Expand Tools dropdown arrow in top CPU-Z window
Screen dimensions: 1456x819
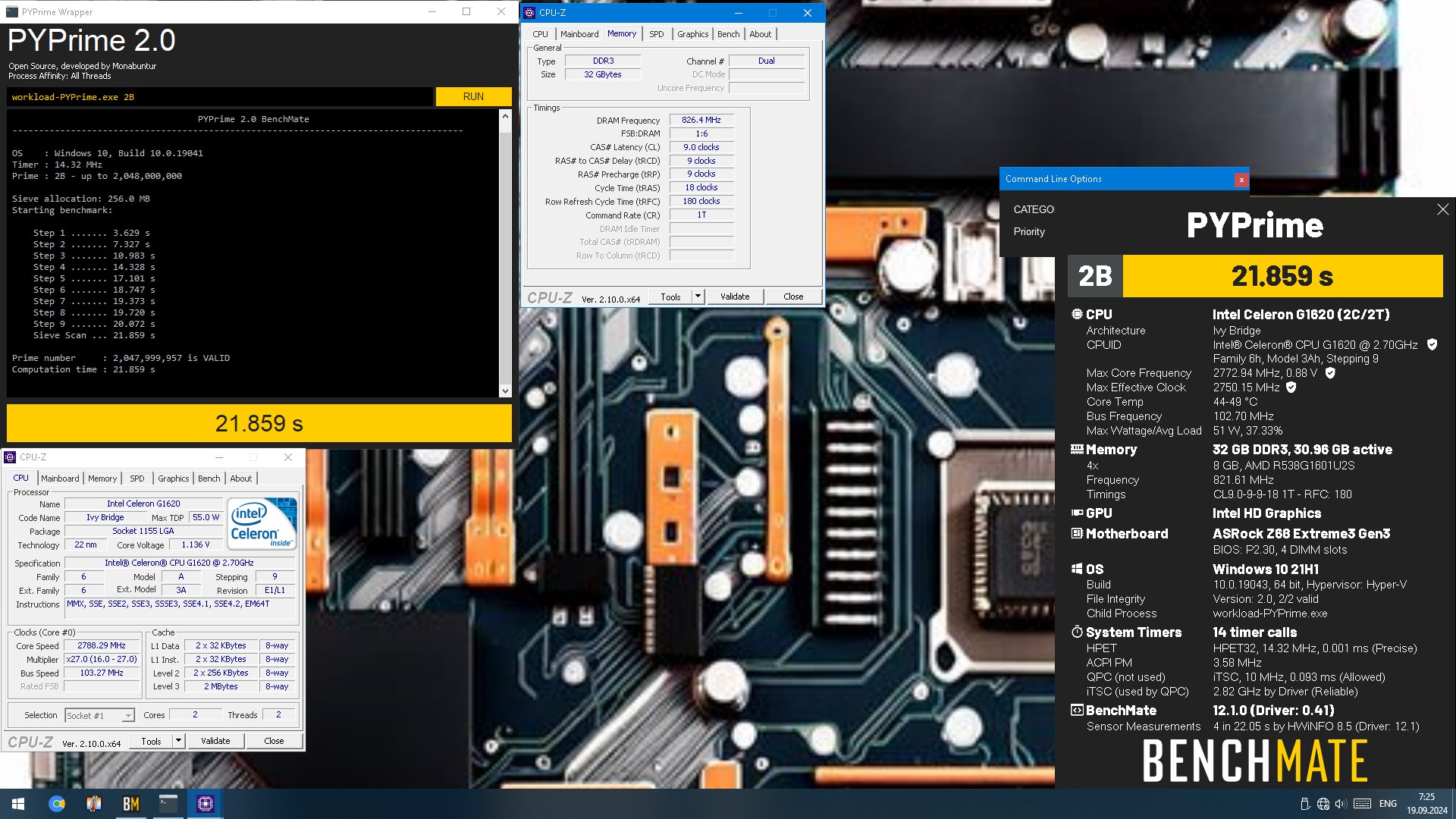pyautogui.click(x=698, y=297)
